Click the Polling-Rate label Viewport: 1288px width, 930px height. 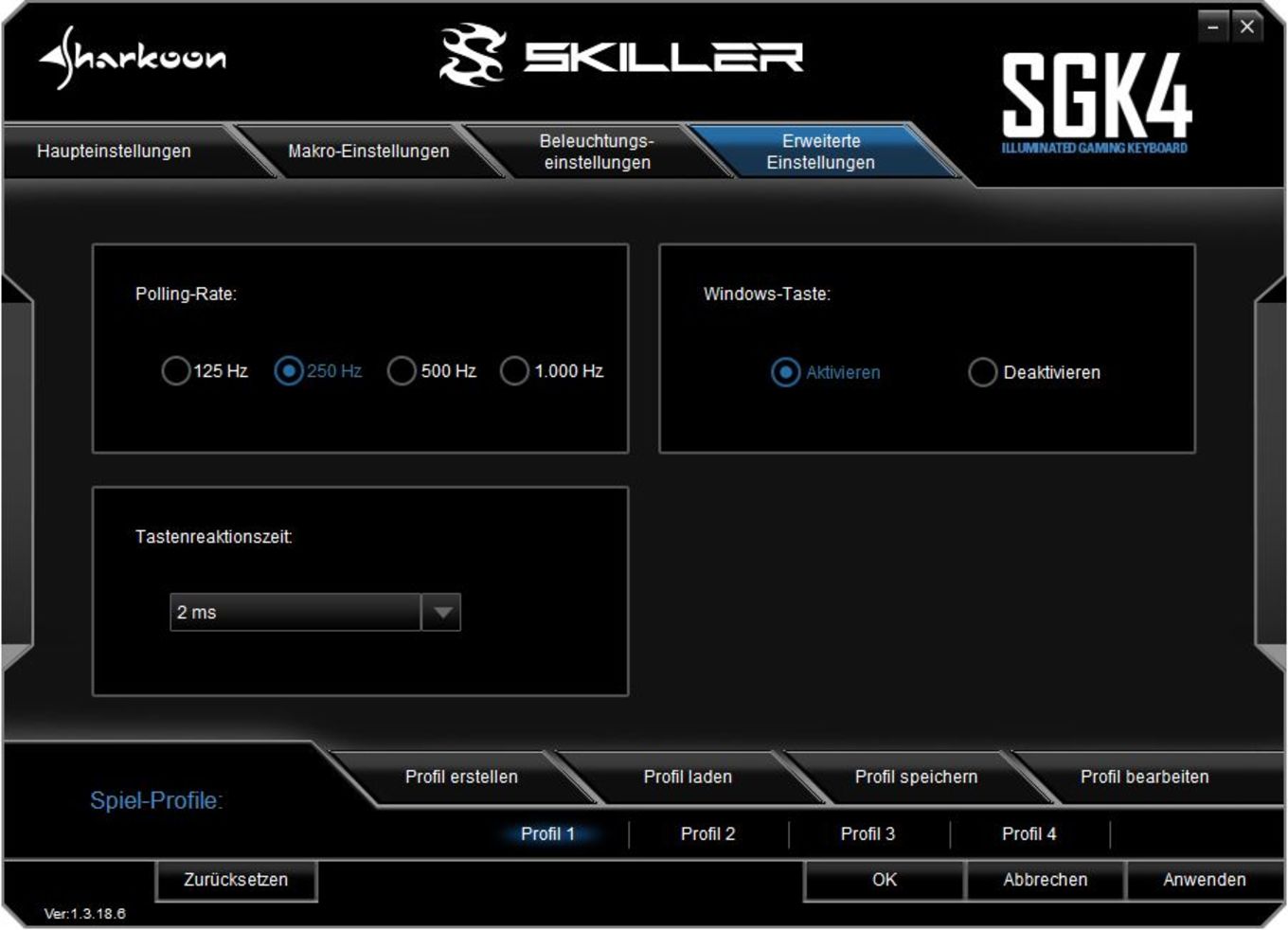[186, 294]
